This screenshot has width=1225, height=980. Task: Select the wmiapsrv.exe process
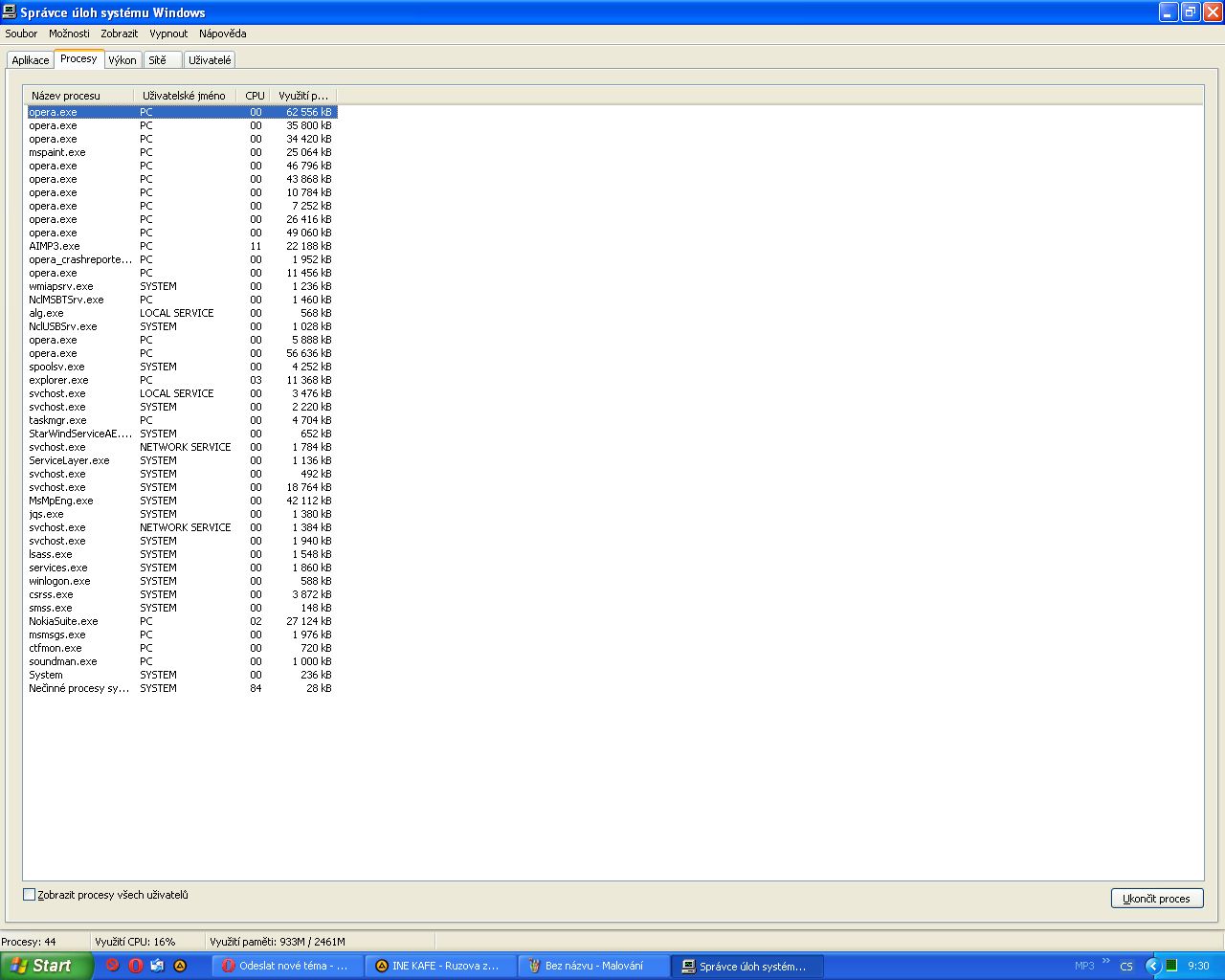point(182,286)
